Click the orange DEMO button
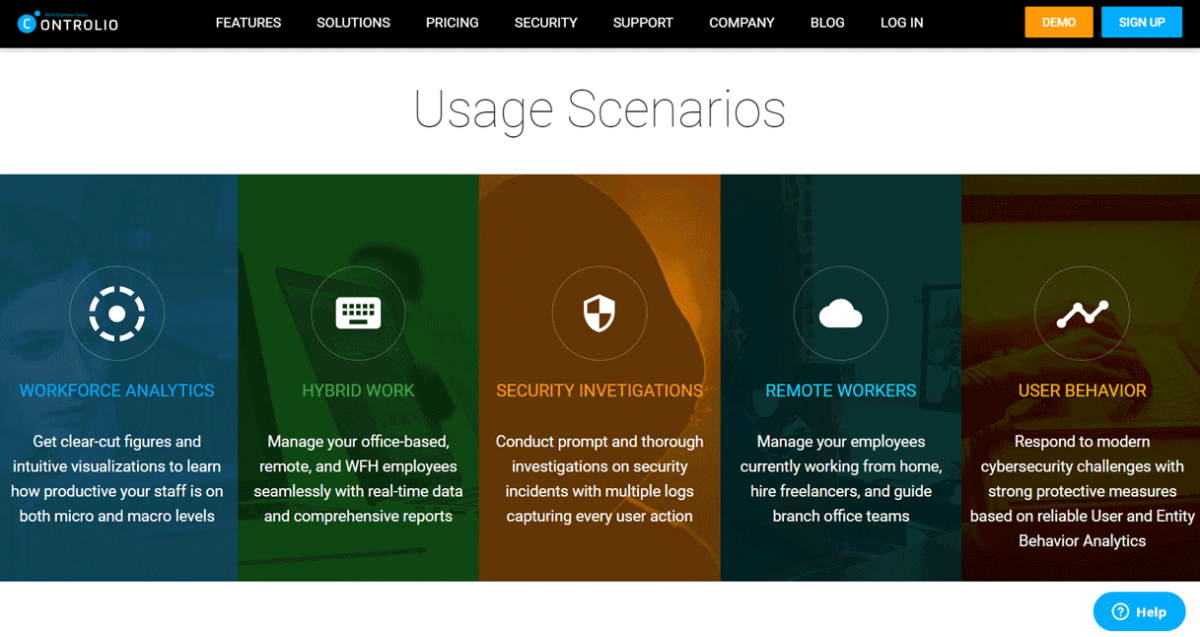This screenshot has height=637, width=1200. (1059, 21)
